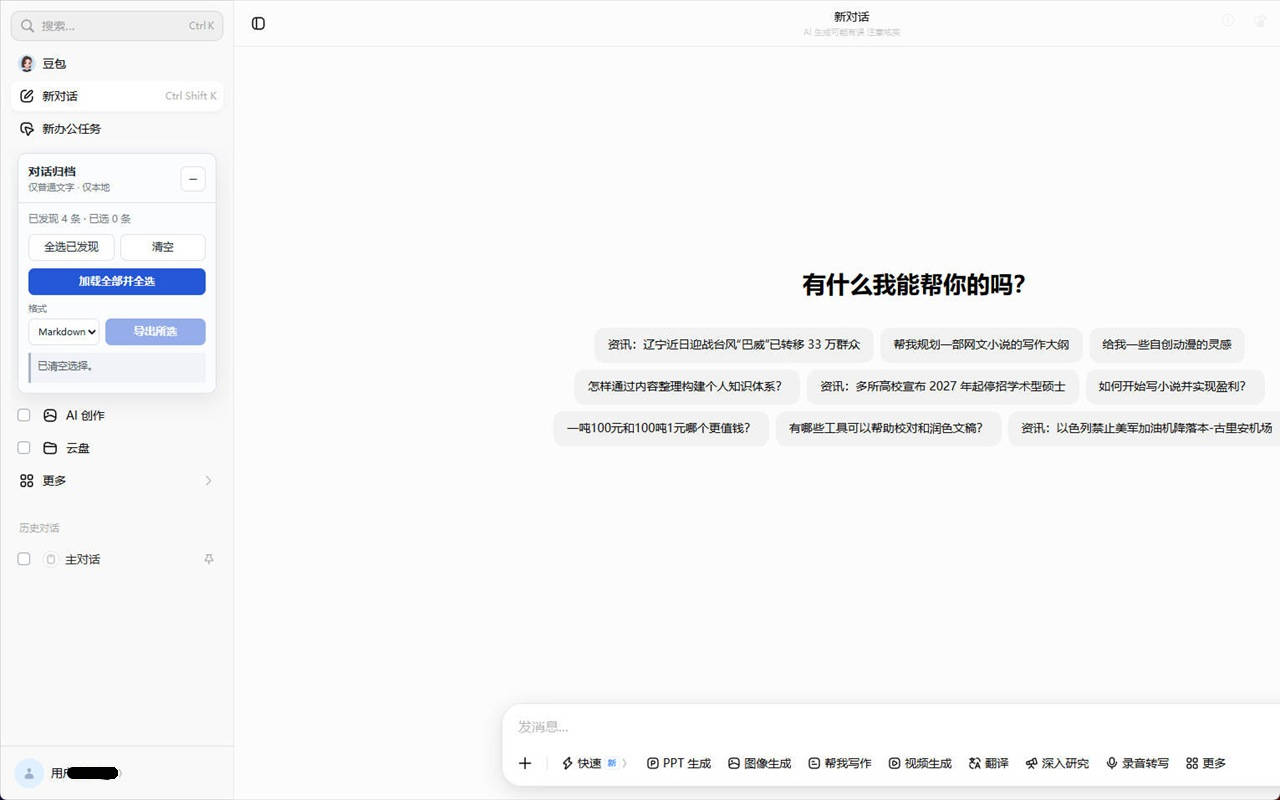Viewport: 1280px width, 800px height.
Task: Open the Markdown format dropdown
Action: (x=64, y=332)
